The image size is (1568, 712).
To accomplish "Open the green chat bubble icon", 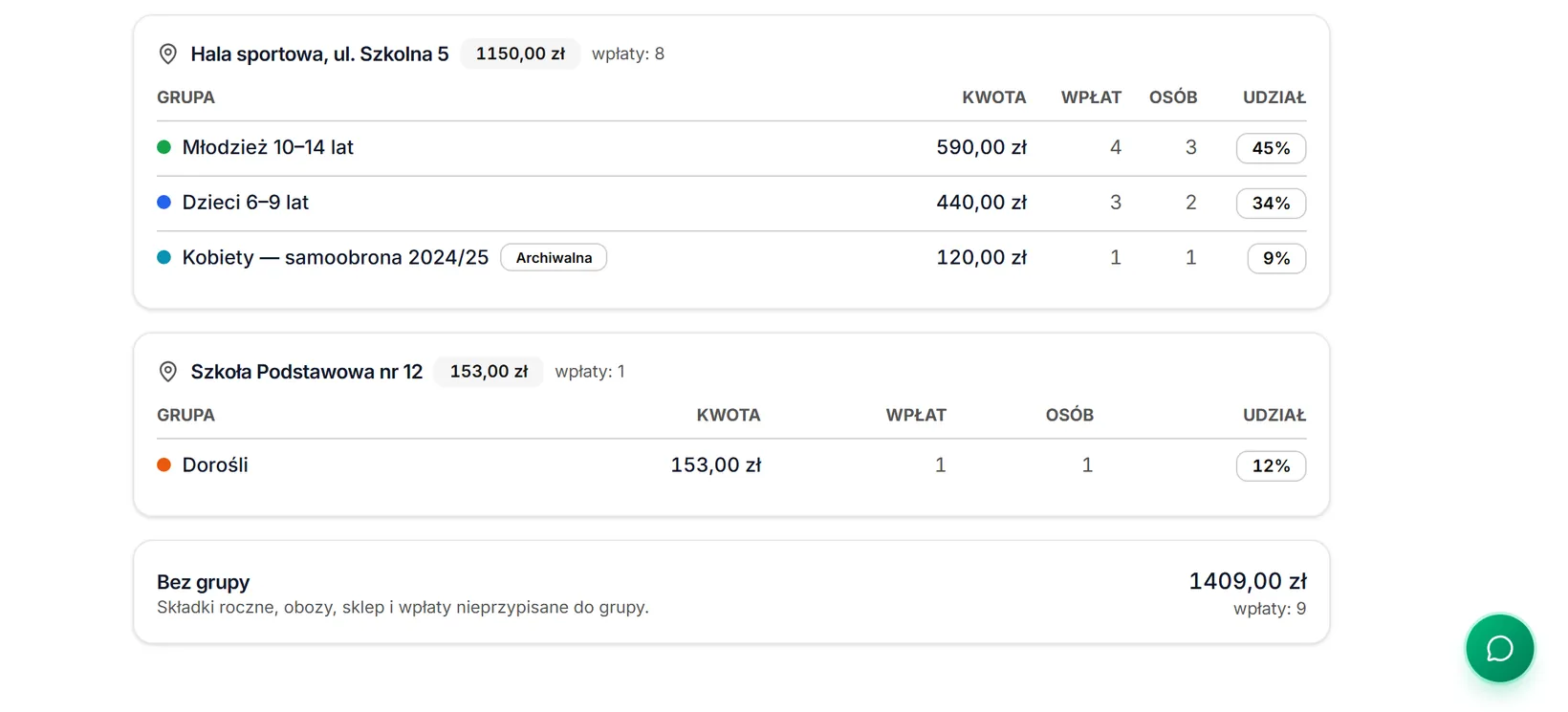I will [1499, 649].
